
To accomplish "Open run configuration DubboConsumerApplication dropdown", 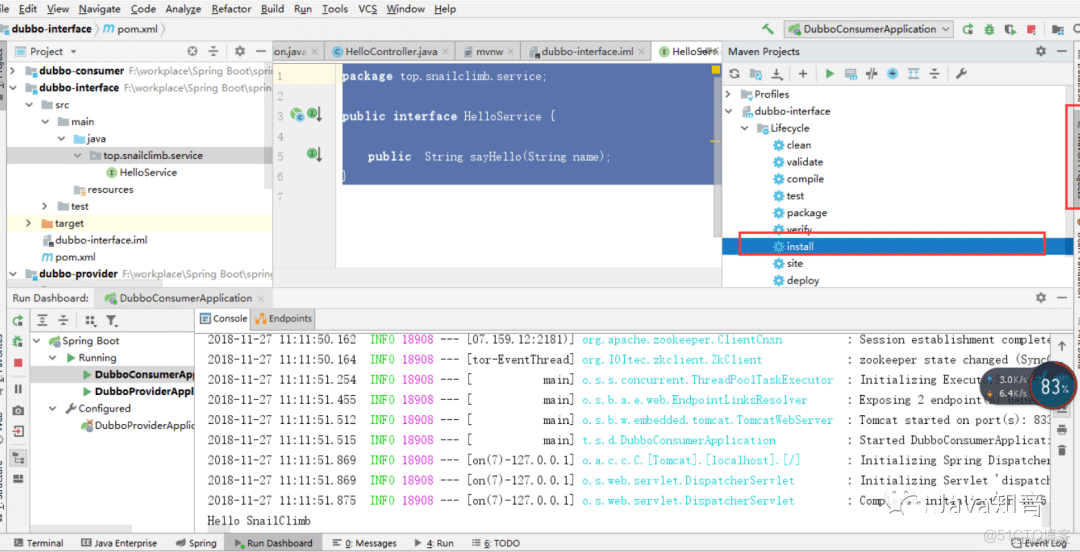I will [868, 29].
